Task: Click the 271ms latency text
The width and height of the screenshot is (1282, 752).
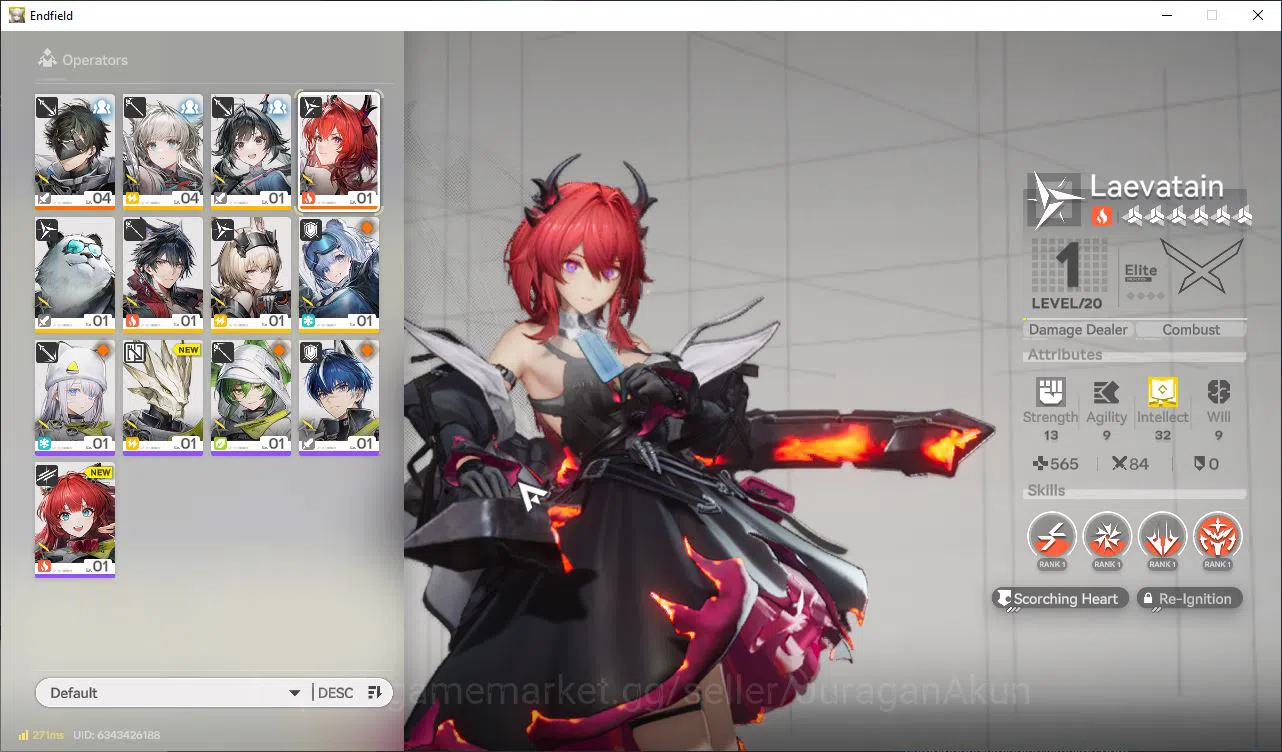Action: point(48,735)
